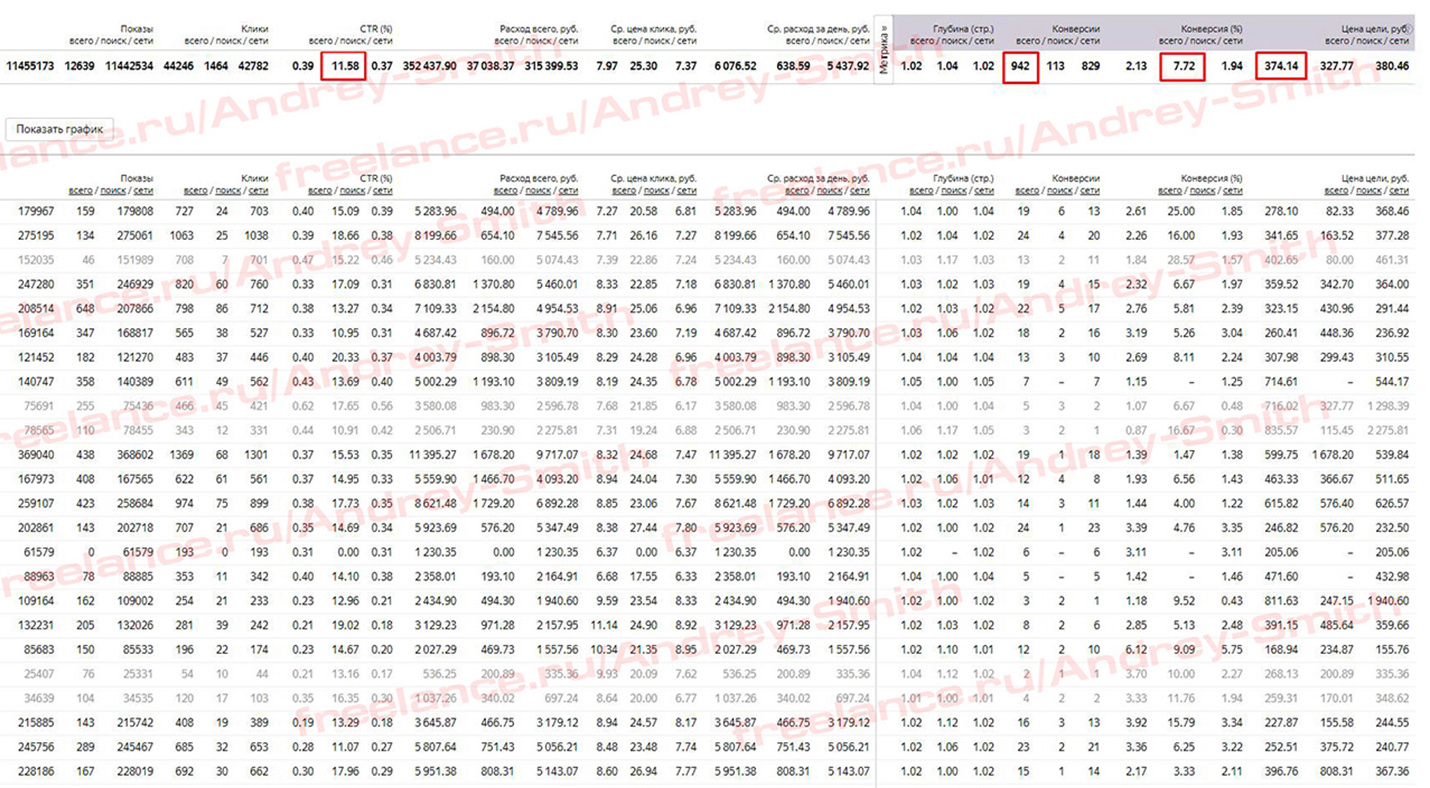Sort by underlined 'сети' under 'Расход всего, руб.'
The width and height of the screenshot is (1430, 788).
(x=568, y=190)
